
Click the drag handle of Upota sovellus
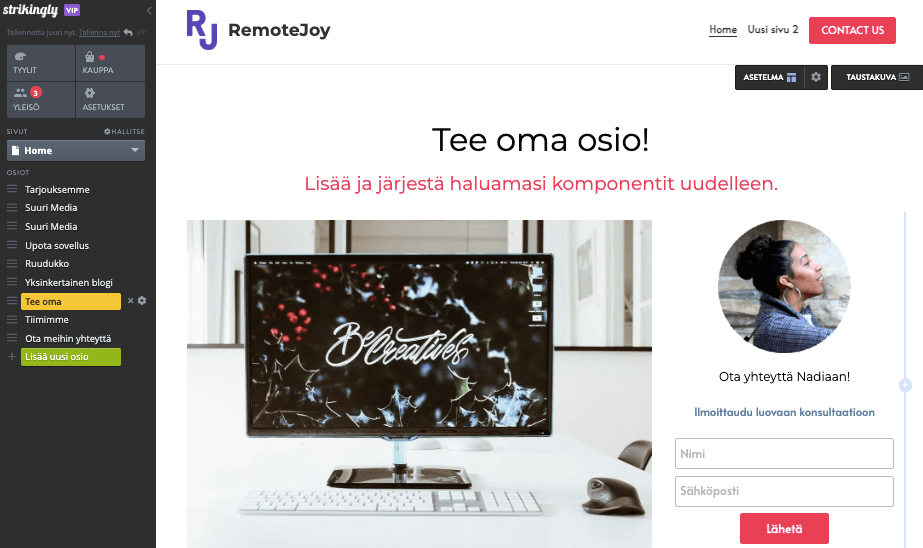tap(12, 245)
